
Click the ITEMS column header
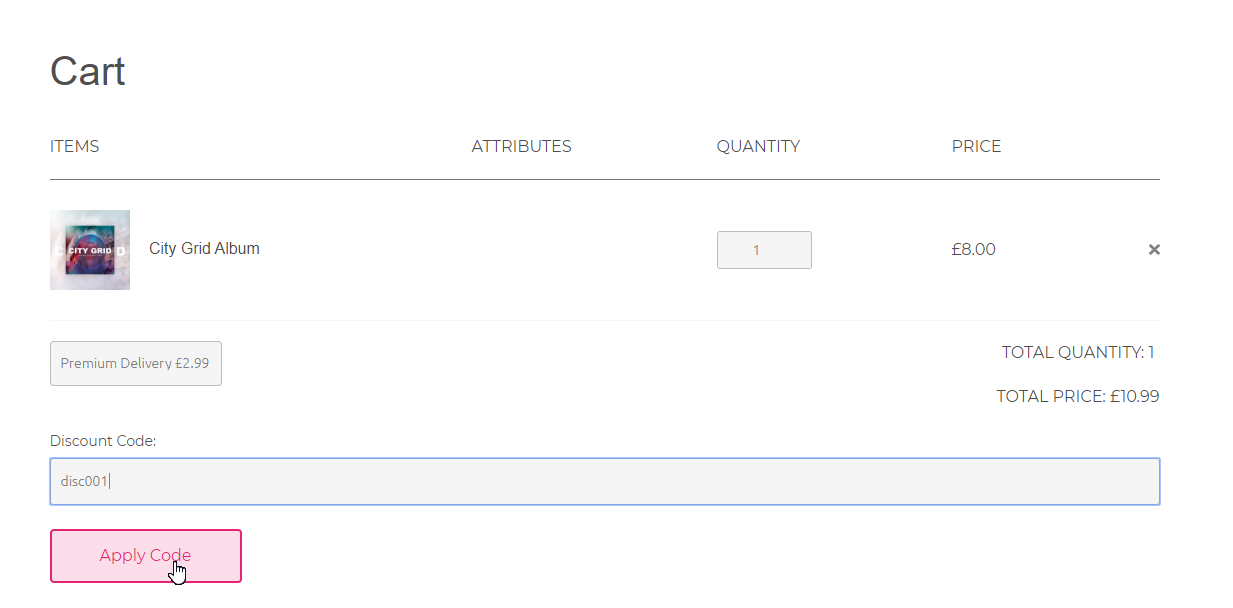(x=75, y=146)
